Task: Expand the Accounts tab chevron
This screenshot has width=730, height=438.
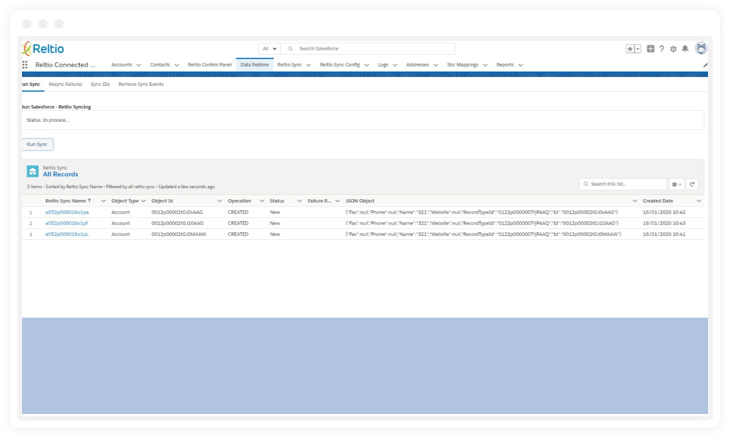Action: click(139, 65)
